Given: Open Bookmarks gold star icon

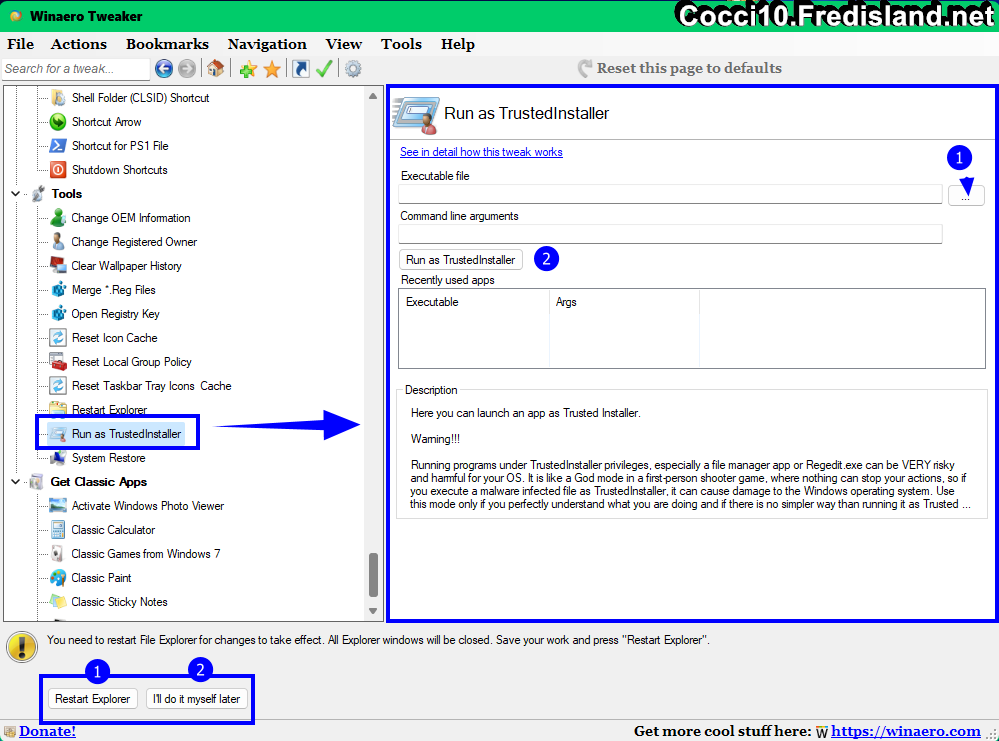Looking at the screenshot, I should pyautogui.click(x=272, y=69).
